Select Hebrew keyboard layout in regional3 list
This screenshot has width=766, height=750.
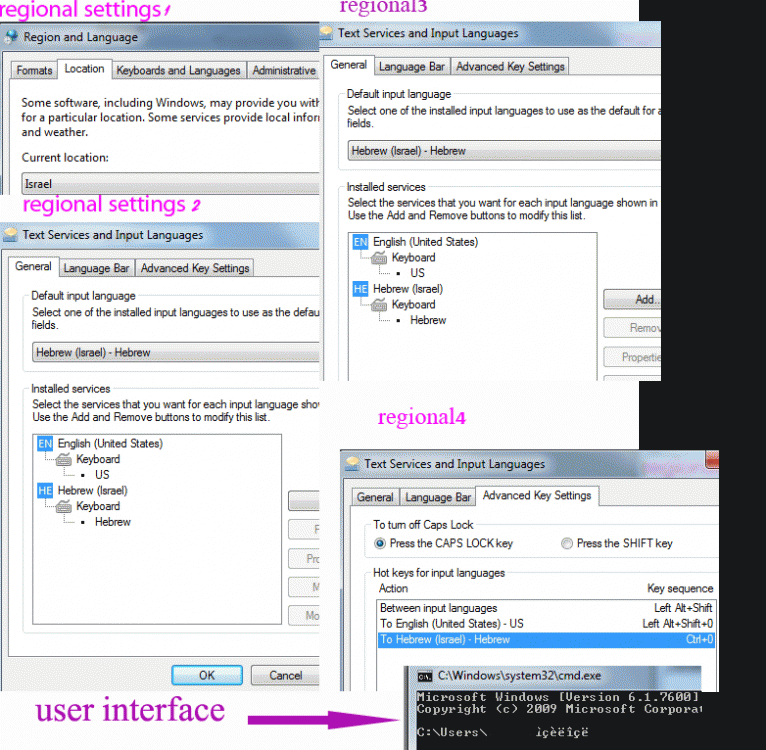click(428, 320)
